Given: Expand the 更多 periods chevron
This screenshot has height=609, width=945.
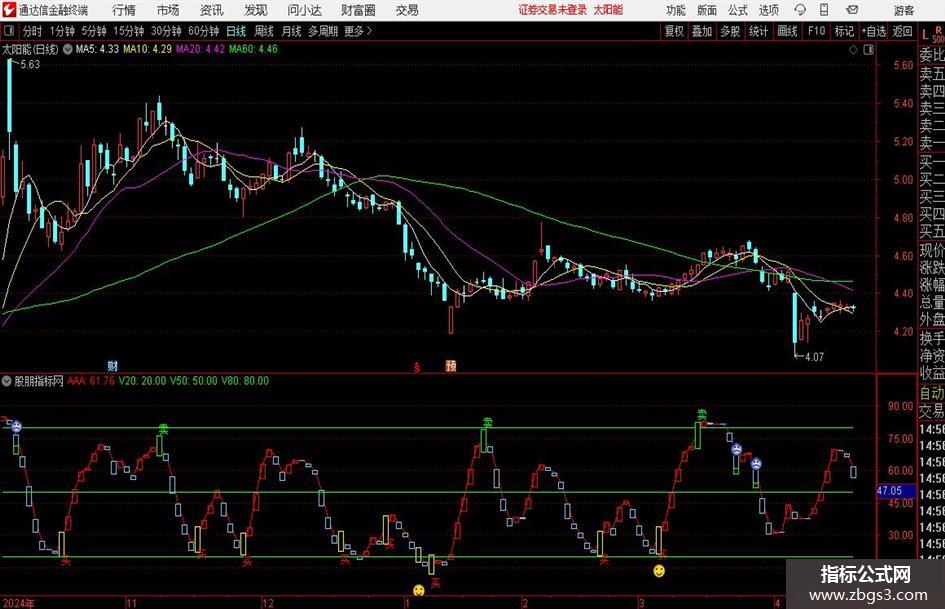Looking at the screenshot, I should (x=369, y=31).
